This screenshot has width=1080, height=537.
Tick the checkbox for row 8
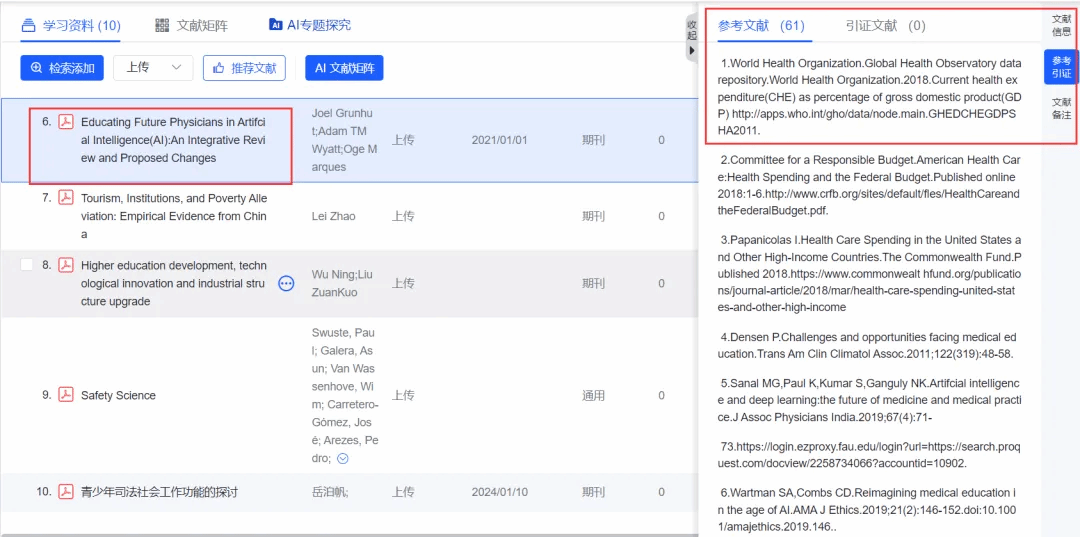[27, 264]
